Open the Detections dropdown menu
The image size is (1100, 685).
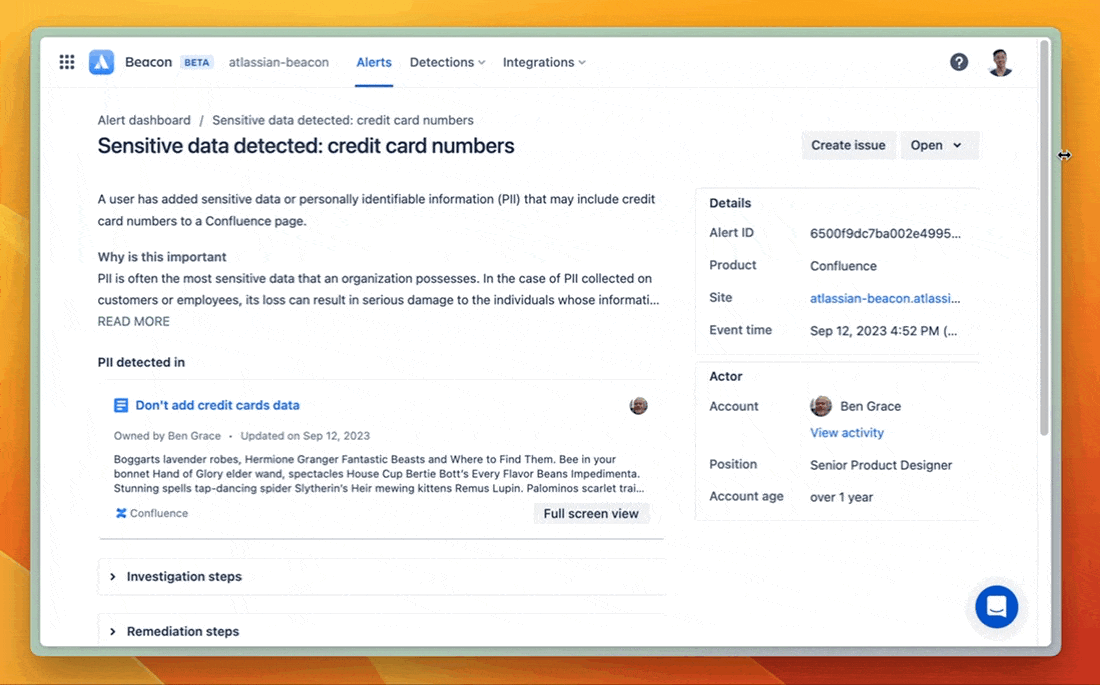pyautogui.click(x=448, y=62)
